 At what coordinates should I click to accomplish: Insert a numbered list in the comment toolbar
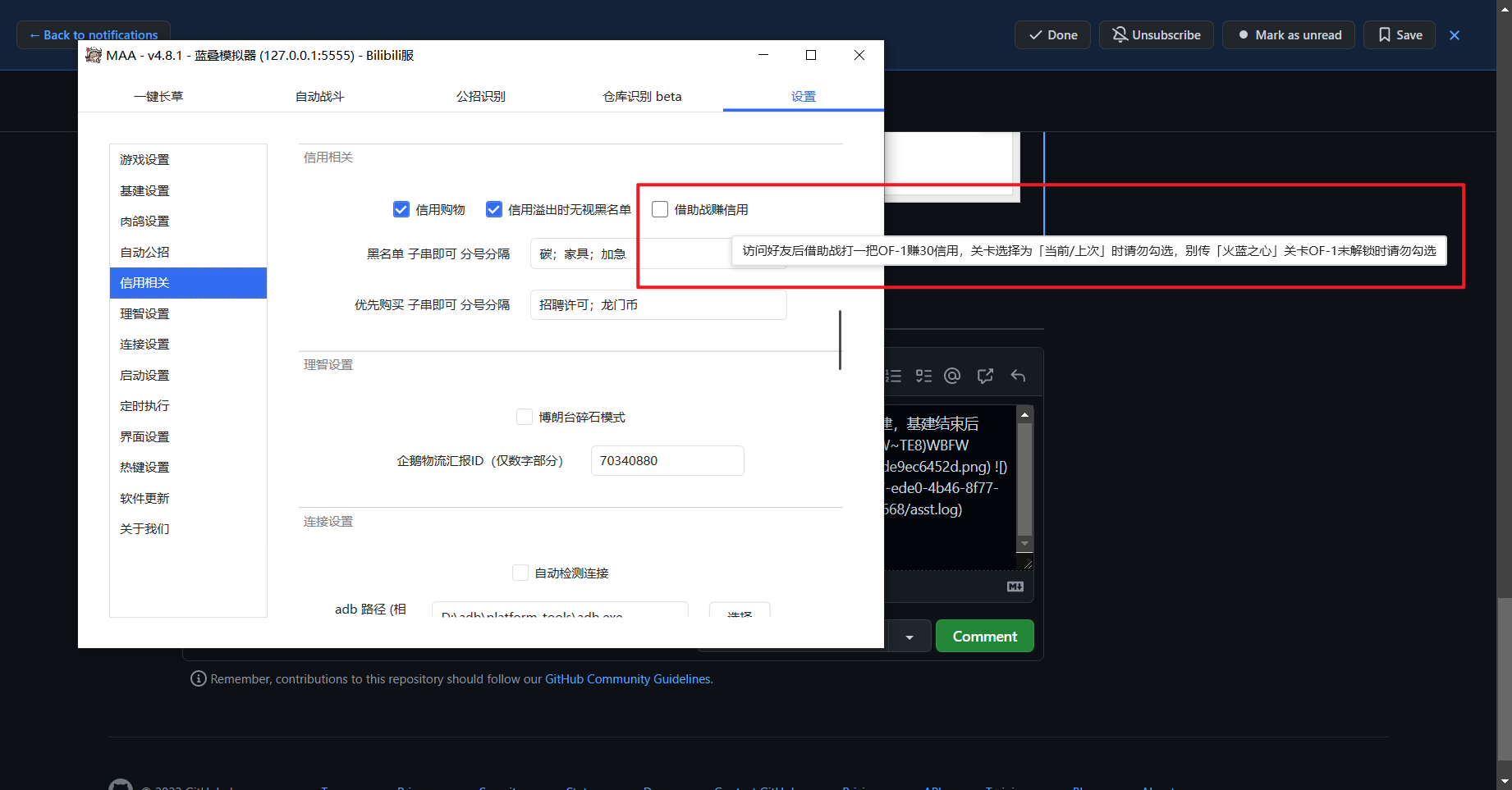(894, 376)
